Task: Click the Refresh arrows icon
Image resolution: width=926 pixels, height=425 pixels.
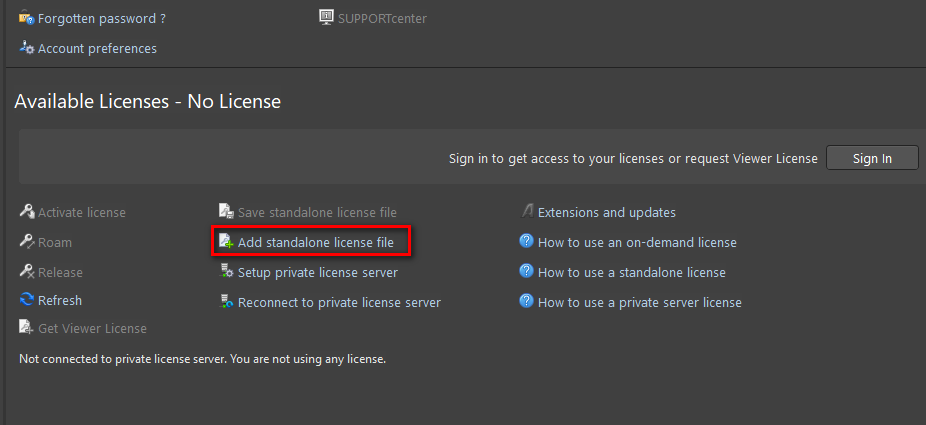Action: 27,300
